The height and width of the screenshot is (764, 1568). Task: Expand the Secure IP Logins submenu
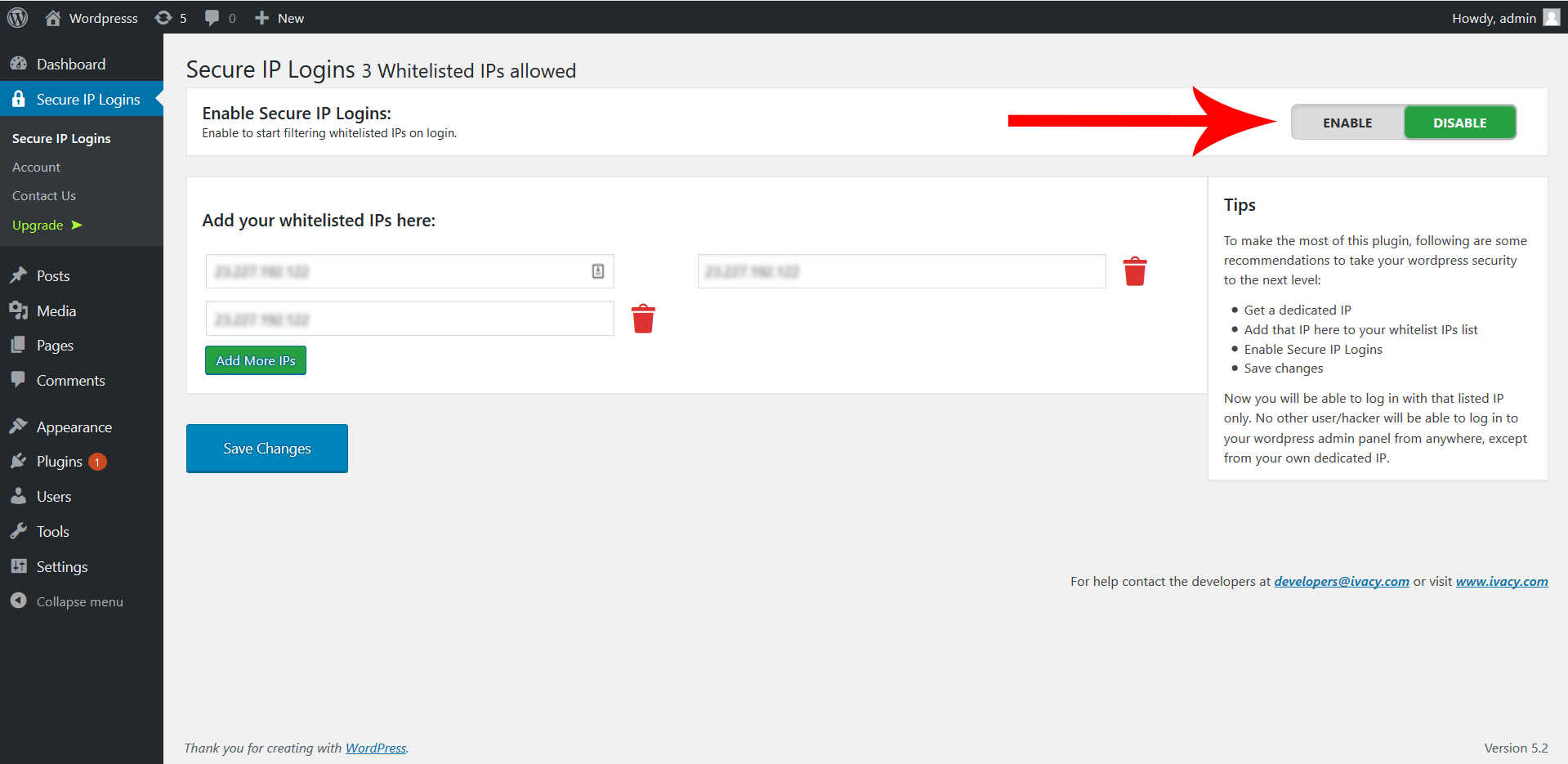tap(88, 99)
